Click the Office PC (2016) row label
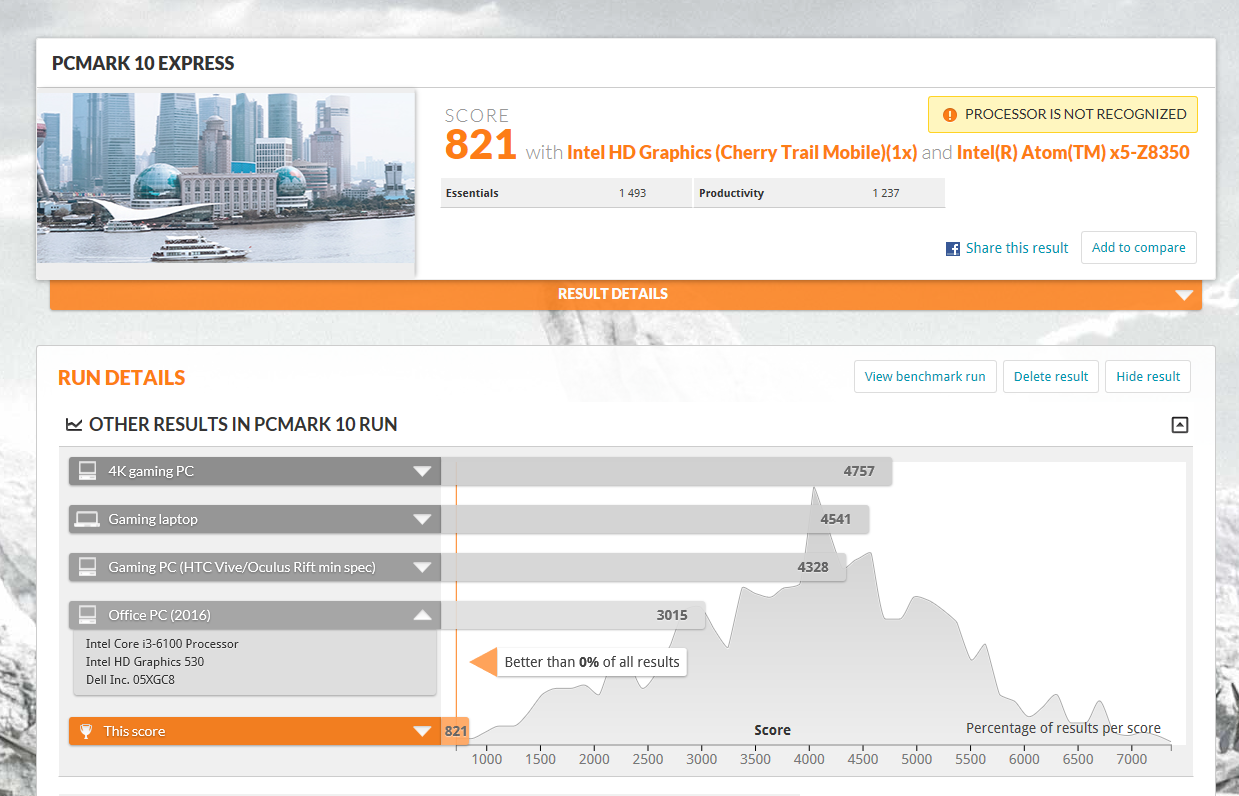This screenshot has height=796, width=1239. 160,615
